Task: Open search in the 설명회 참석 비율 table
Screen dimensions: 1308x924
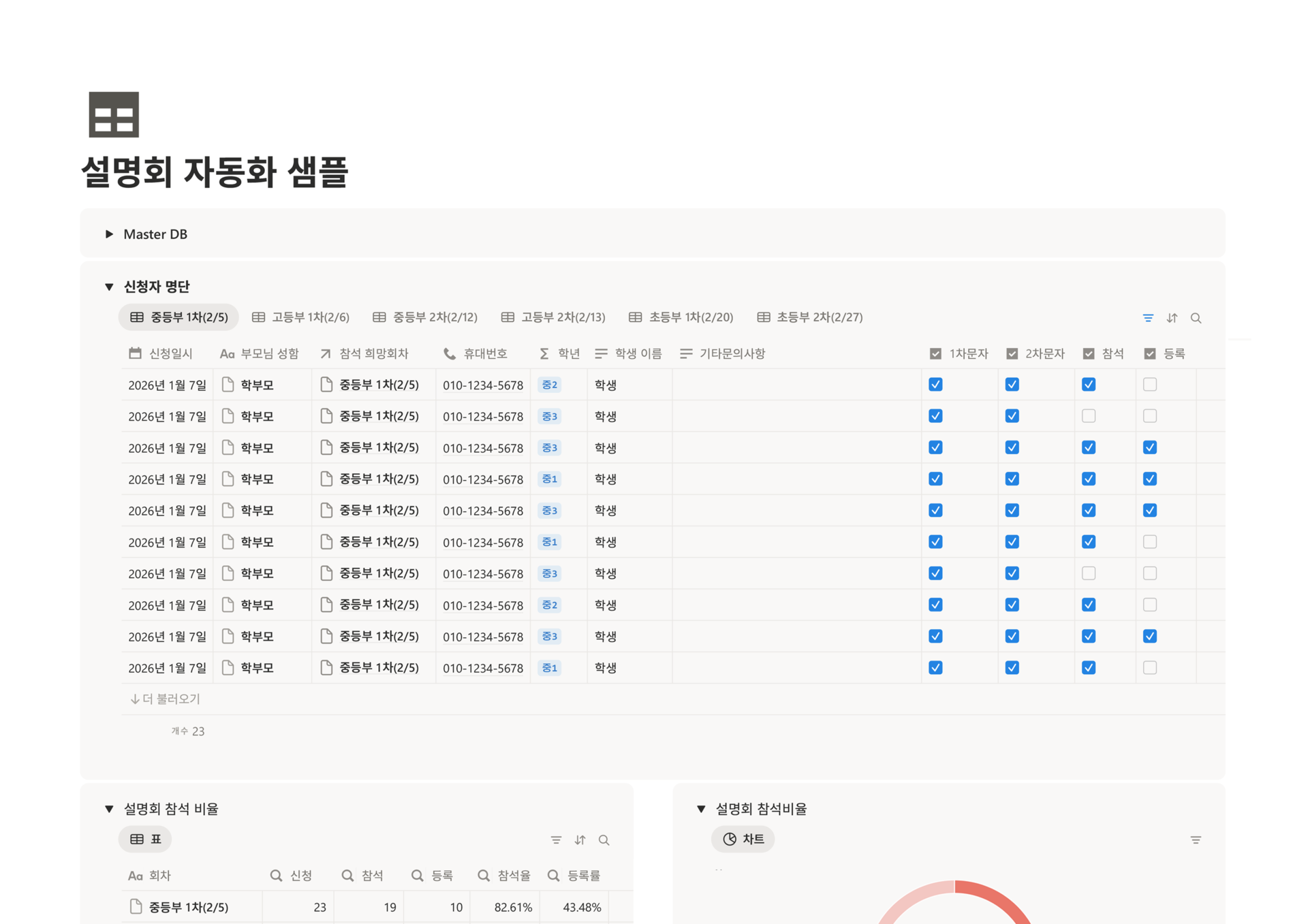Action: point(604,840)
